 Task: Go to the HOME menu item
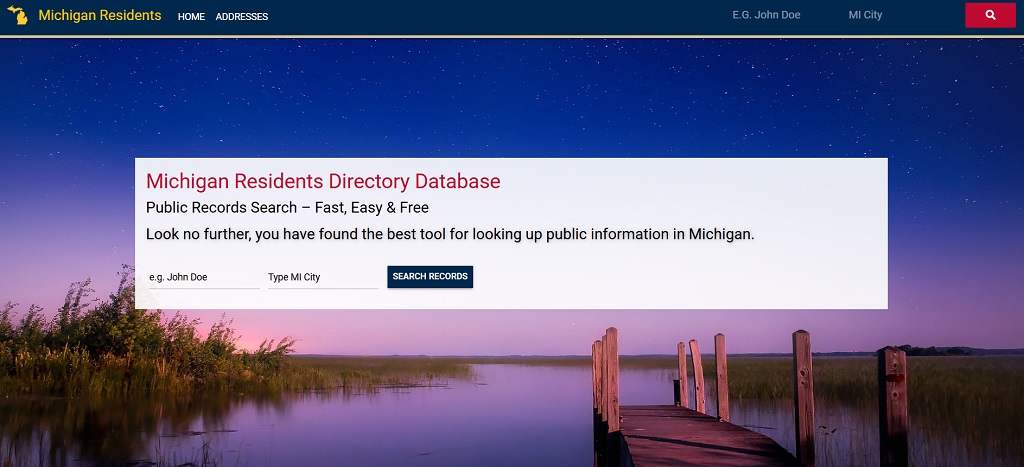[x=191, y=17]
